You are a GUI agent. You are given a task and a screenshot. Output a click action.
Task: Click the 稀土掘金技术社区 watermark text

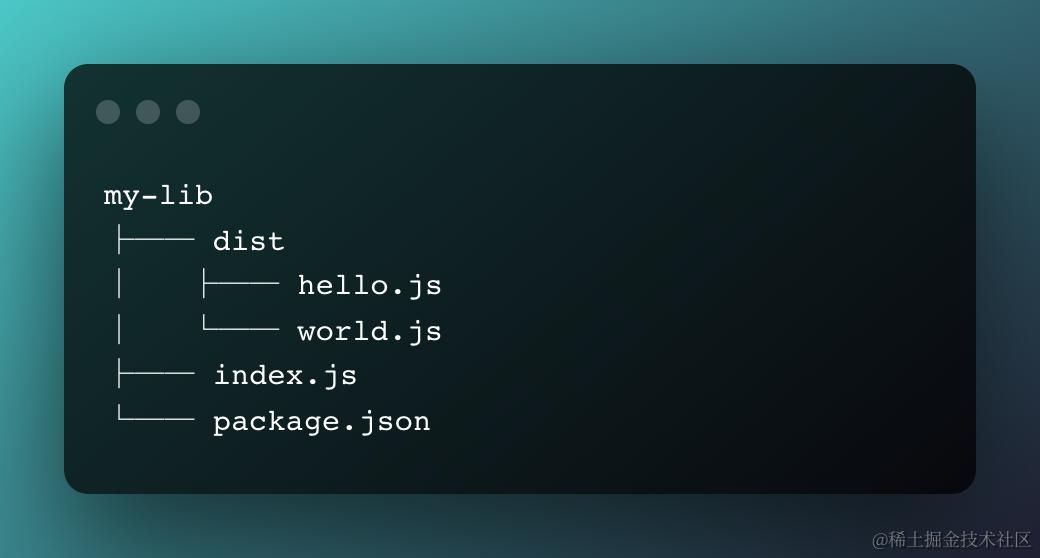[x=960, y=540]
